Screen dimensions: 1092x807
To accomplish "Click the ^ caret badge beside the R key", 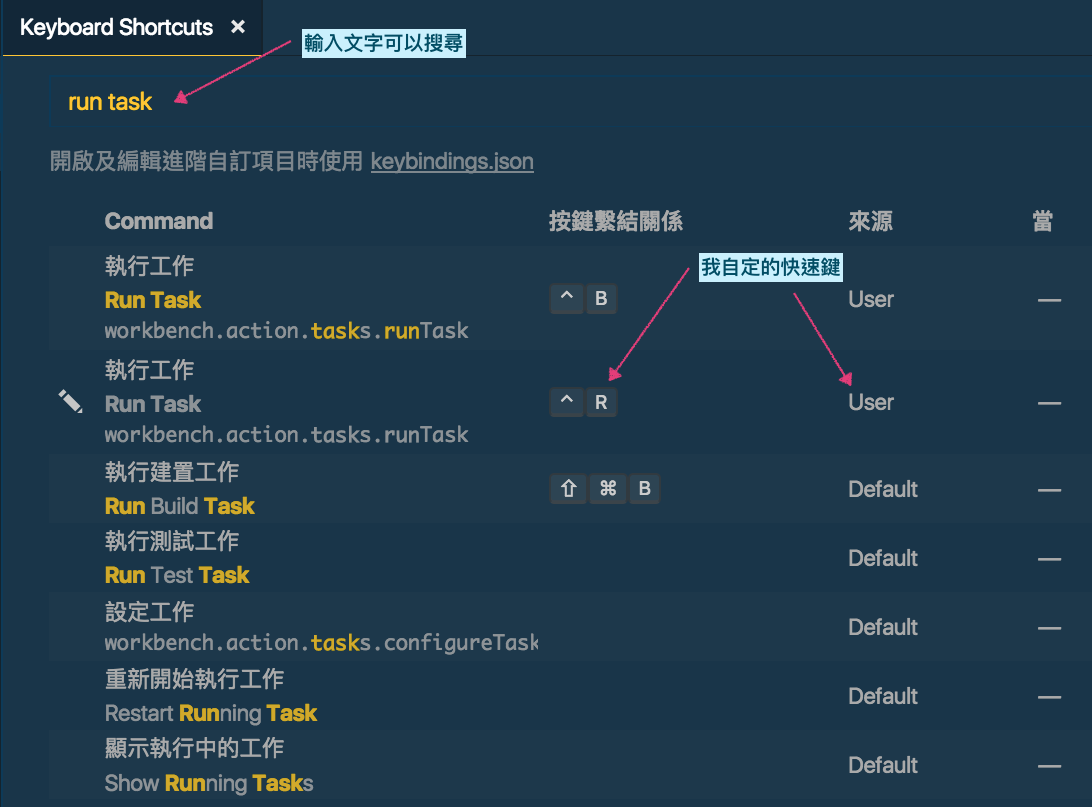I will [566, 402].
